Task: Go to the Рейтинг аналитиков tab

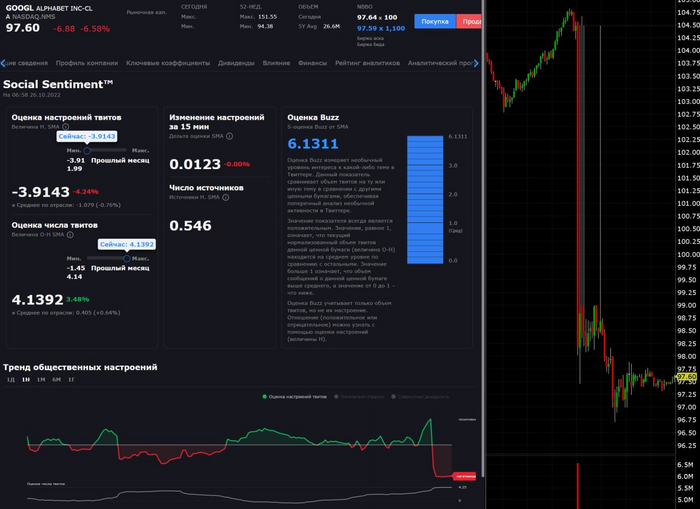Action: pos(367,63)
